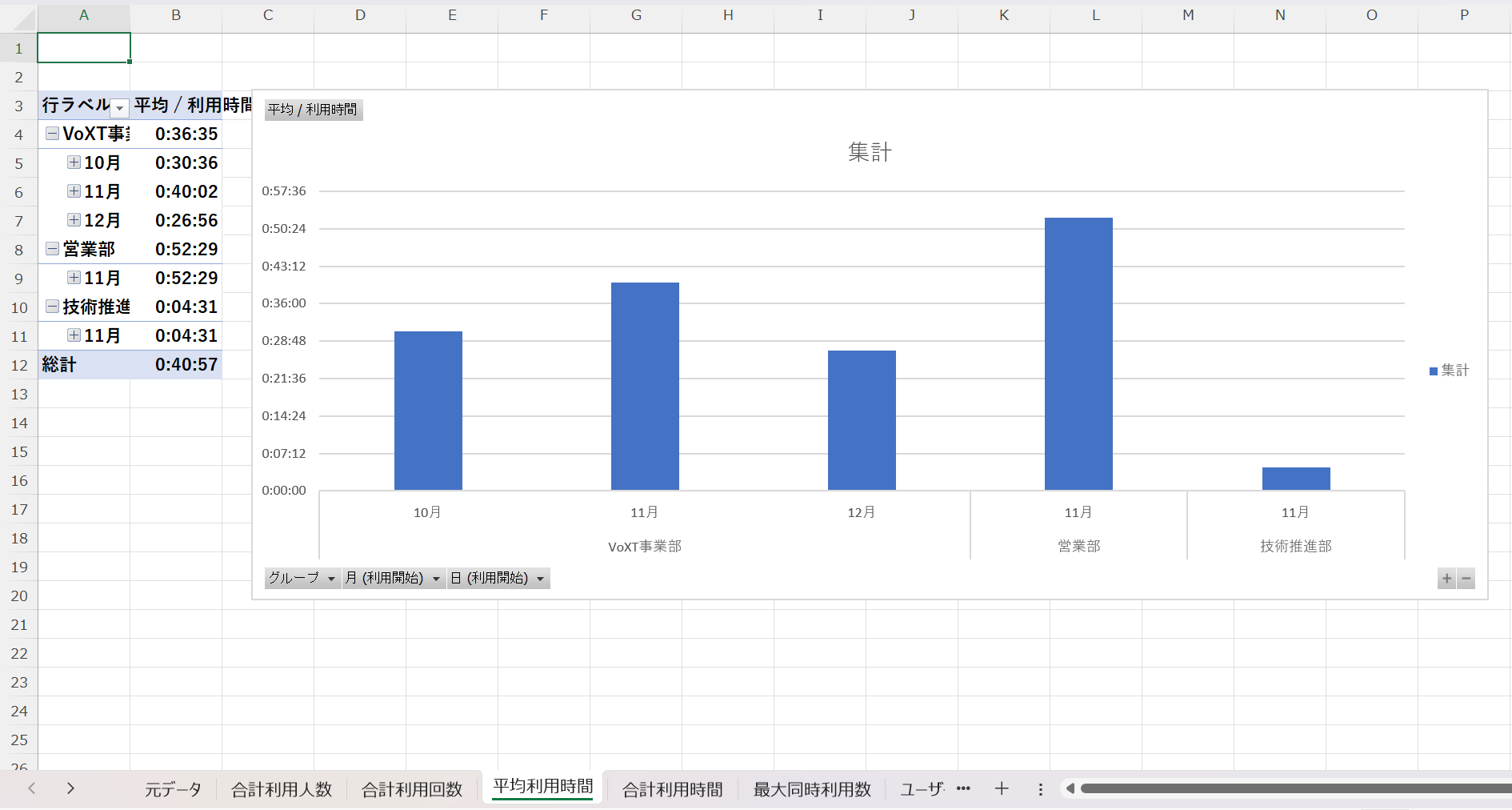Expand 10月 under VoXT事業部
Image resolution: width=1512 pixels, height=810 pixels.
coord(74,162)
